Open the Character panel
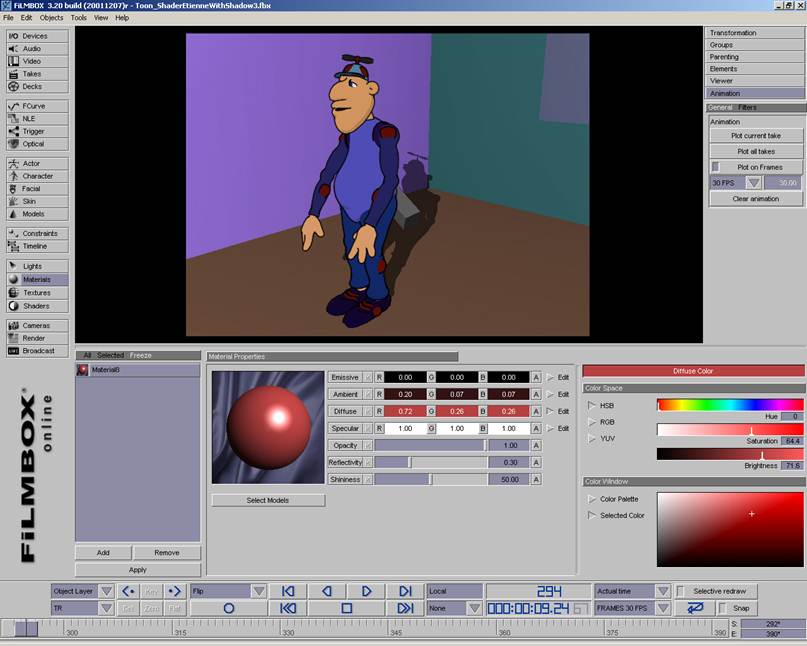The image size is (807, 646). (37, 176)
